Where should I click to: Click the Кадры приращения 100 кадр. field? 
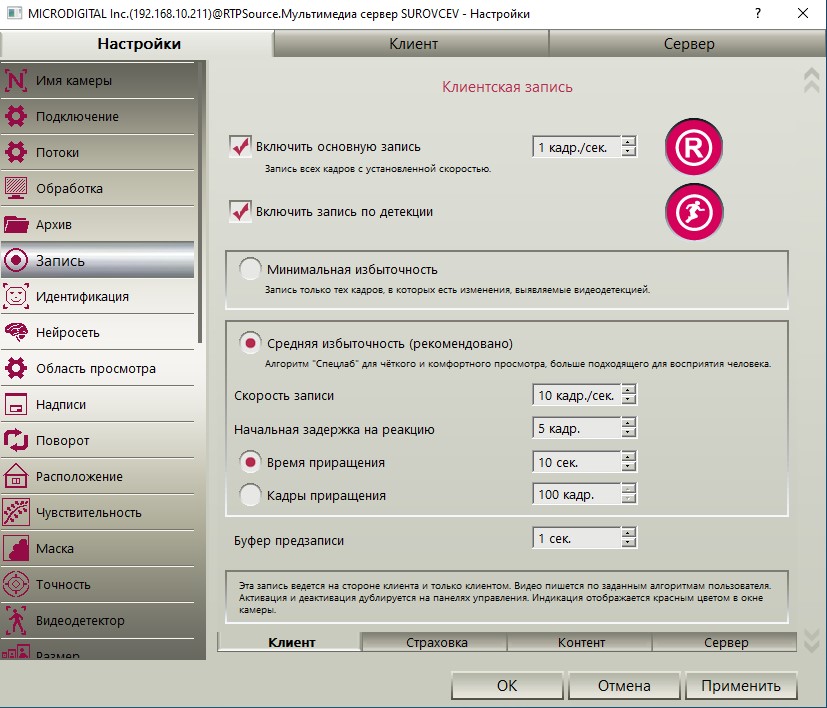[x=577, y=494]
